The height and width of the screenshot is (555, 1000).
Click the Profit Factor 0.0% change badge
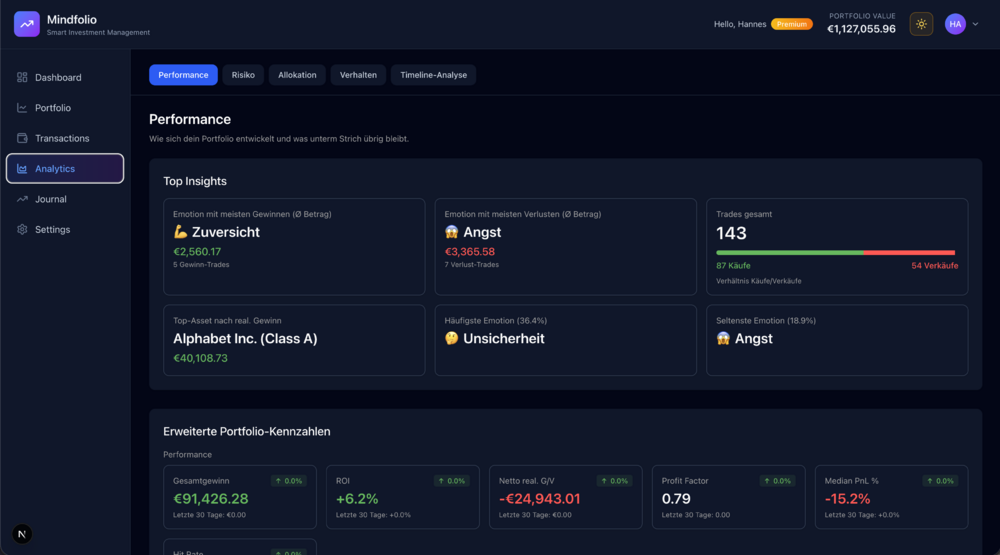tap(777, 481)
